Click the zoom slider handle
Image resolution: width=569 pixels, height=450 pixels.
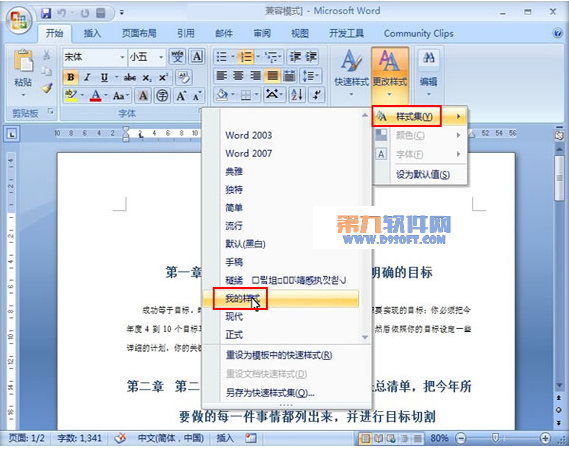pyautogui.click(x=495, y=438)
